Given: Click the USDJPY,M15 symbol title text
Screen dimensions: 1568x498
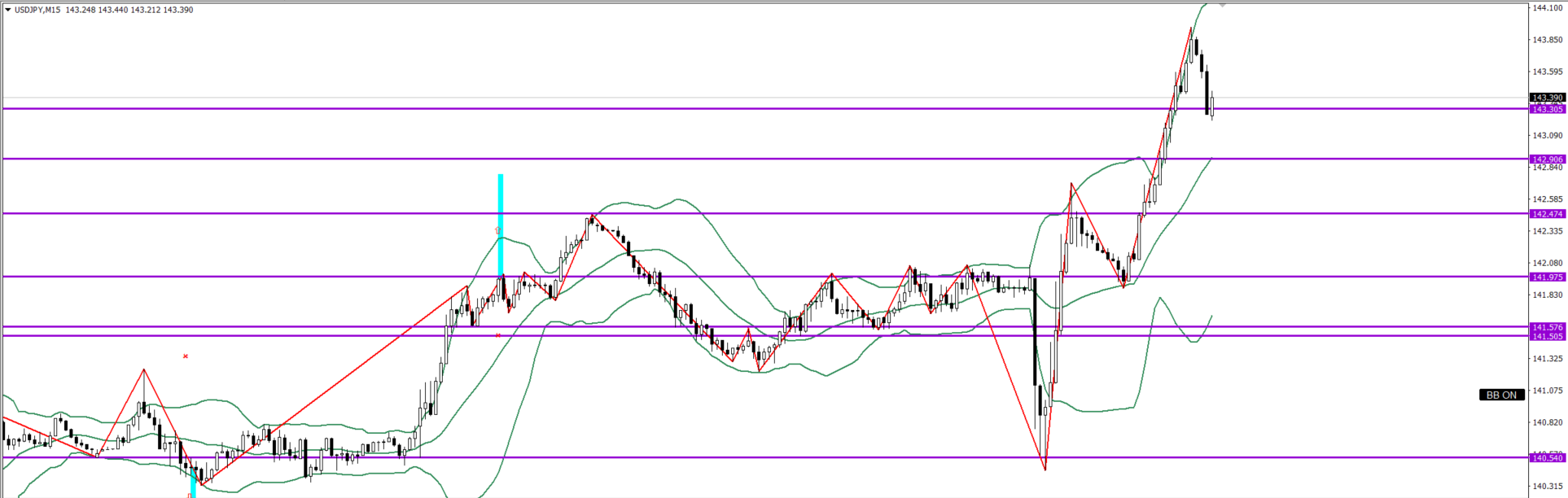Looking at the screenshot, I should 37,10.
